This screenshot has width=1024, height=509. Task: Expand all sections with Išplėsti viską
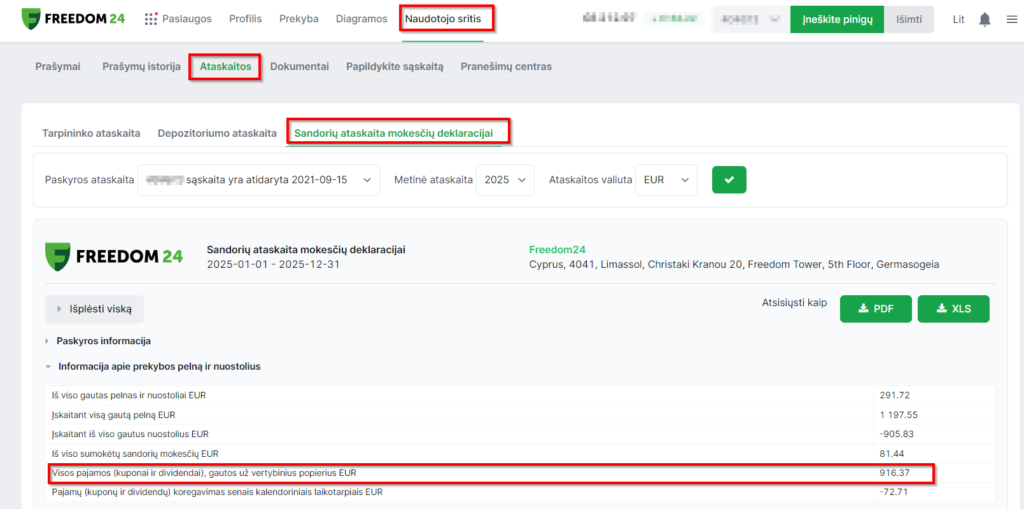pyautogui.click(x=94, y=309)
